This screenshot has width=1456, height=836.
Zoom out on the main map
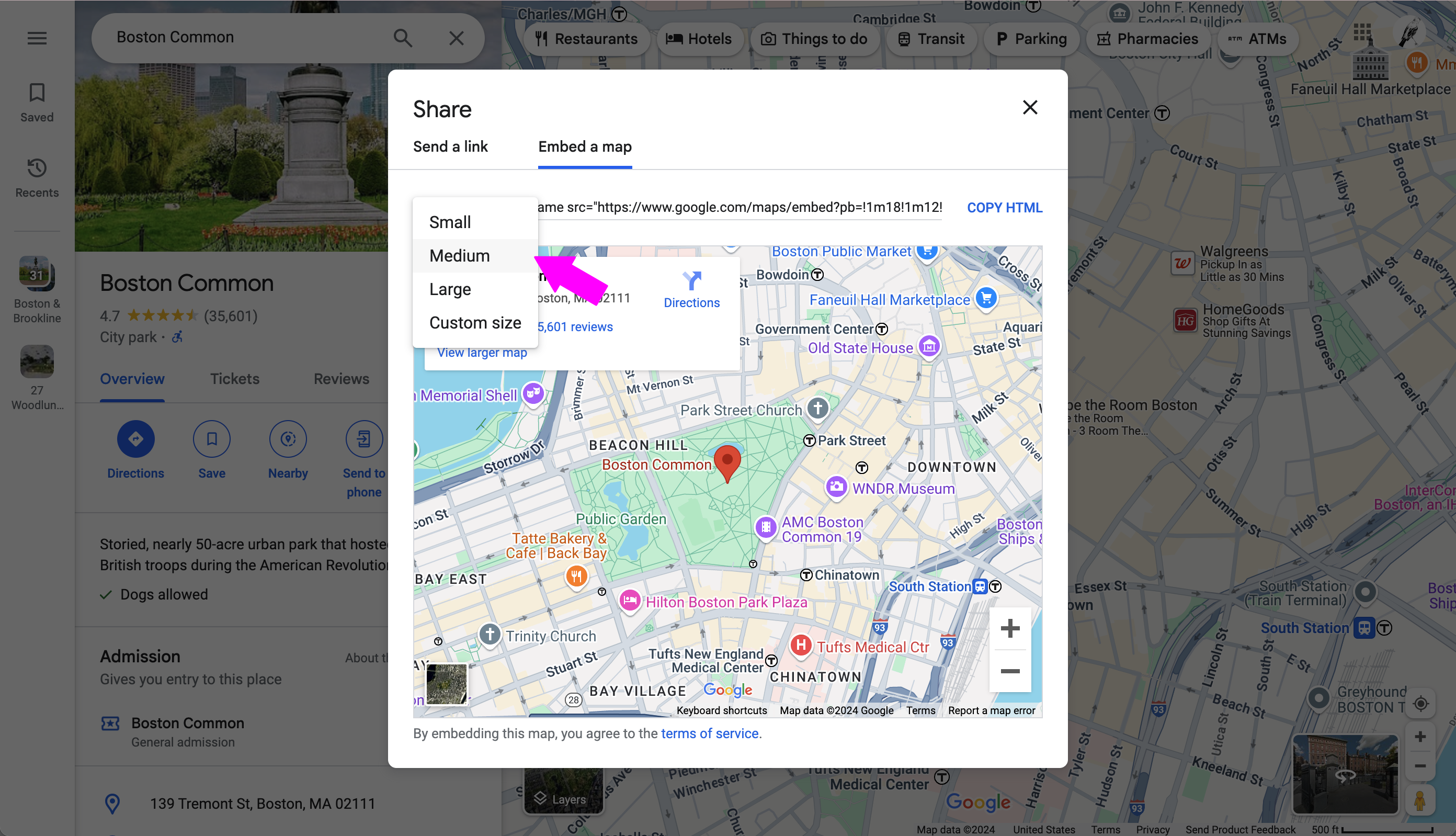coord(1420,766)
